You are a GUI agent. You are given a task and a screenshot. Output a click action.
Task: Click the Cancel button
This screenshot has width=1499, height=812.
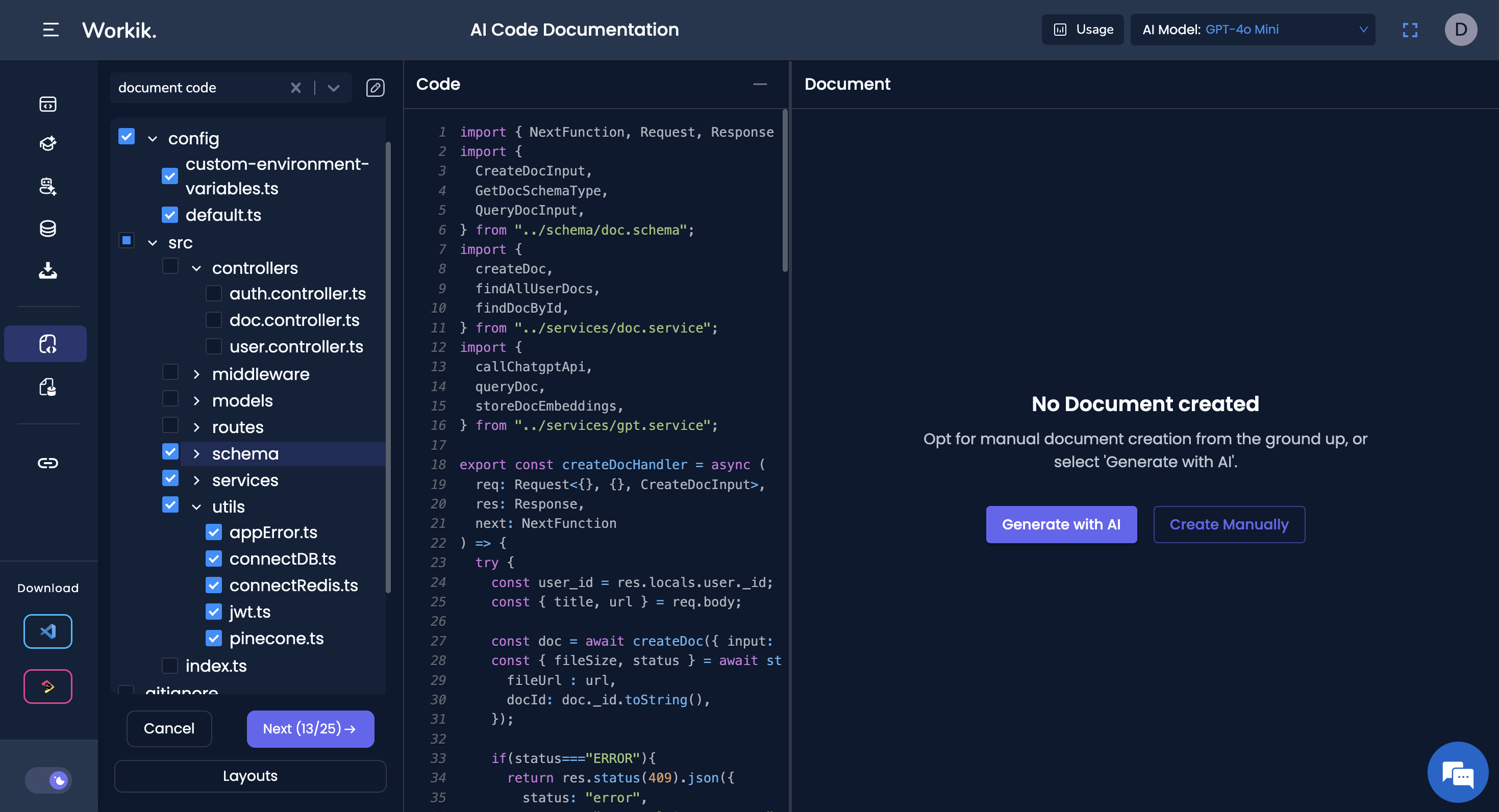169,729
